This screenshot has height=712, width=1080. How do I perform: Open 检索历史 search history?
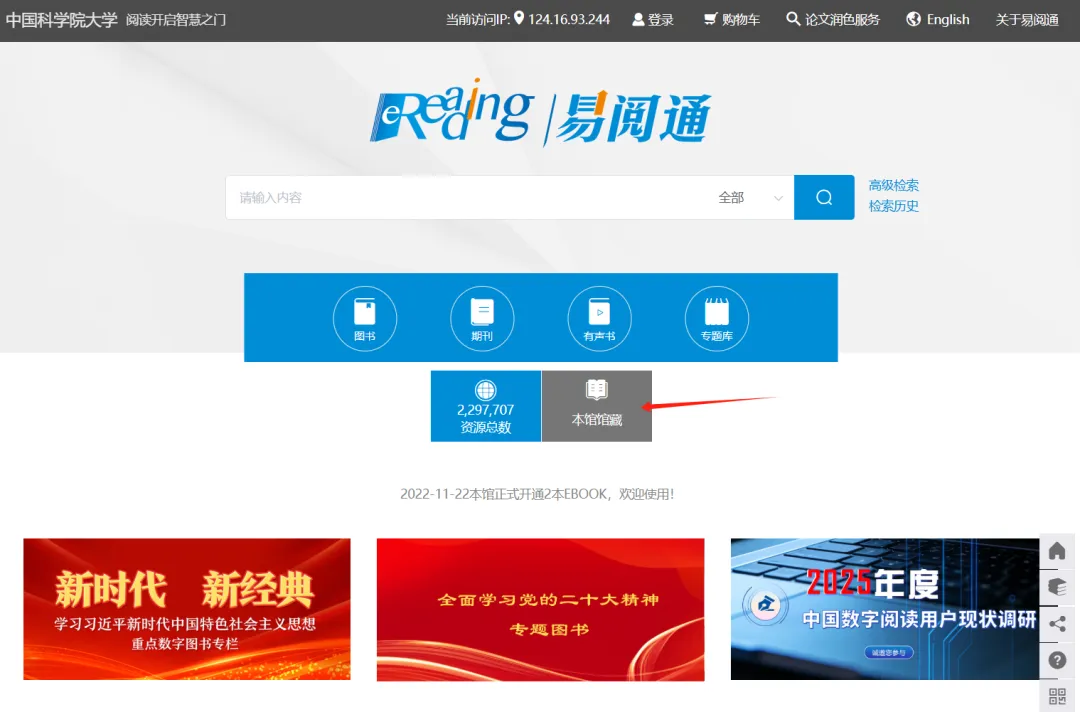pyautogui.click(x=893, y=206)
